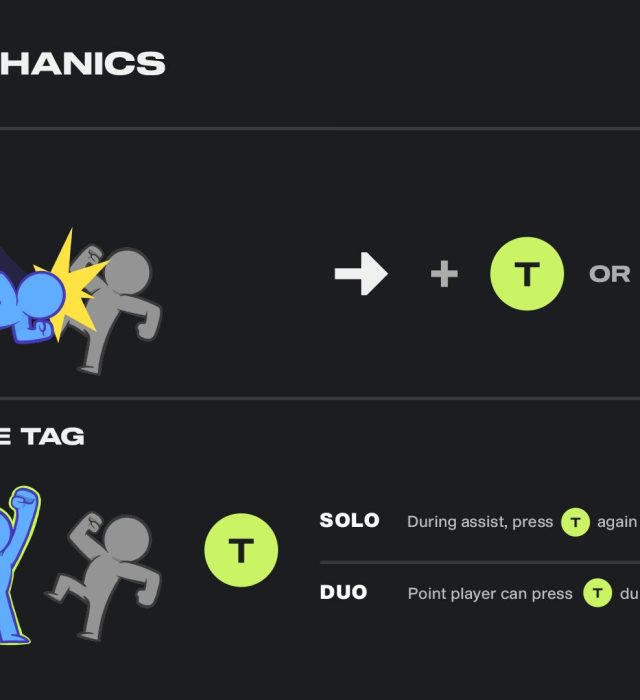Click the blue green-outlined character at bottom
Image resolution: width=640 pixels, height=700 pixels.
[x=15, y=565]
